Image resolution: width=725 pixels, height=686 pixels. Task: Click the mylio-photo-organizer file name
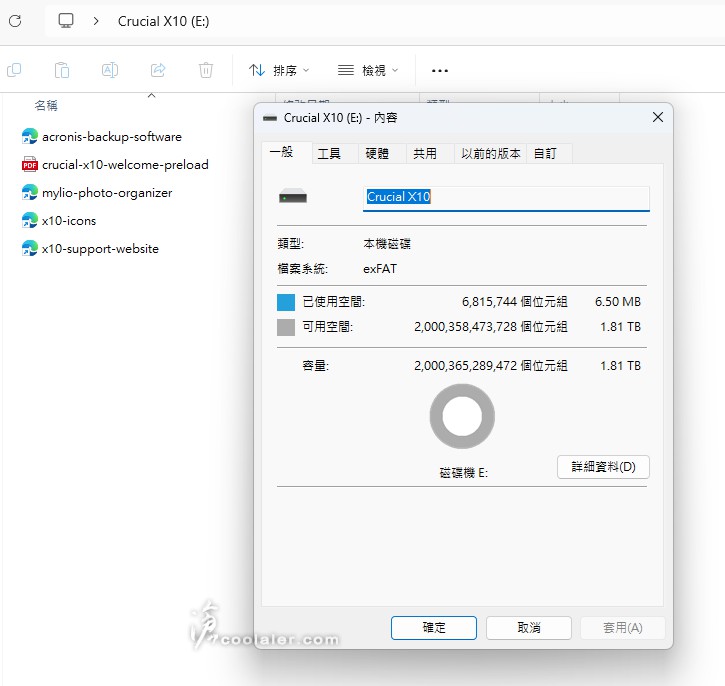click(x=107, y=193)
